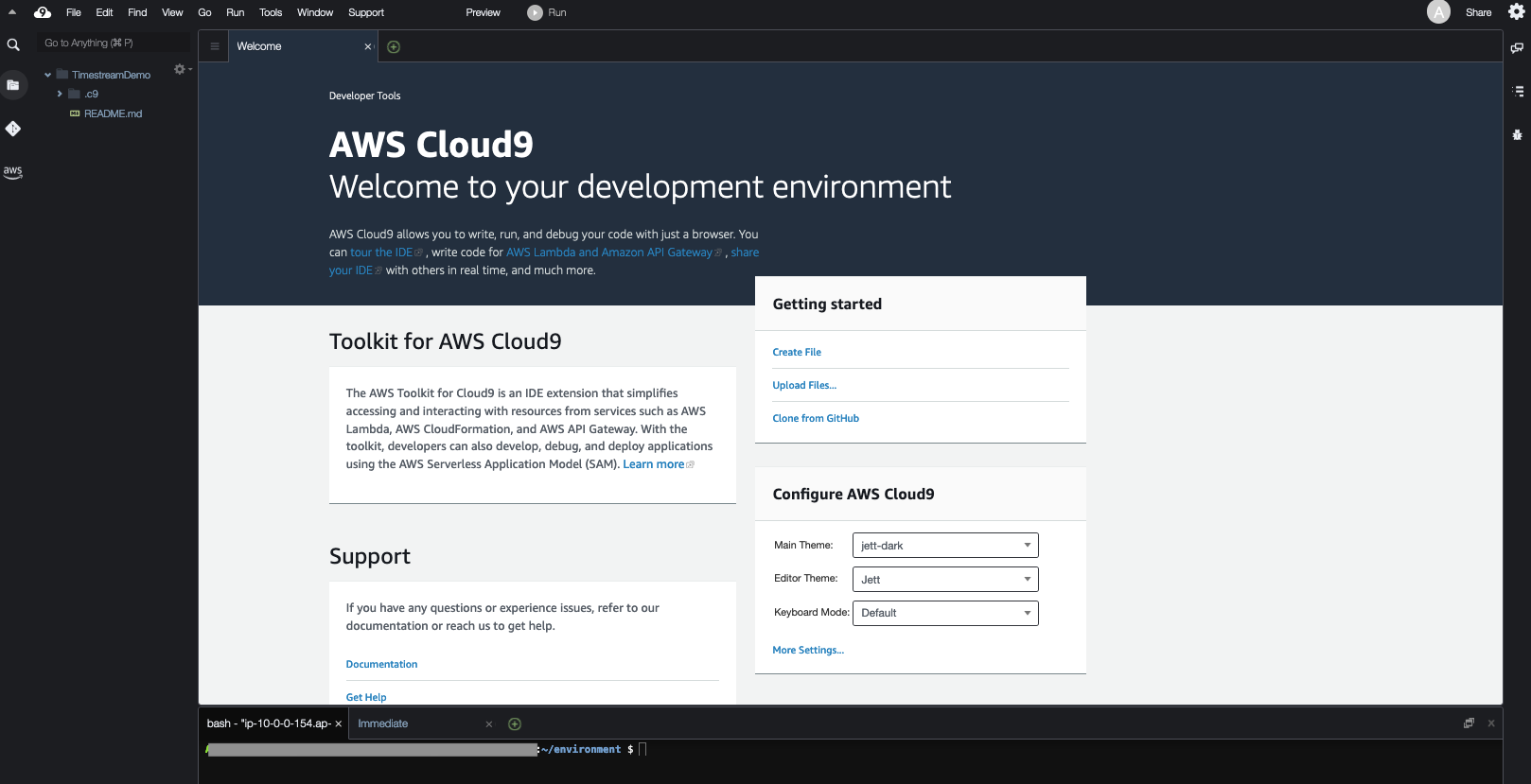Click the Share button
This screenshot has height=784, width=1531.
click(1478, 12)
